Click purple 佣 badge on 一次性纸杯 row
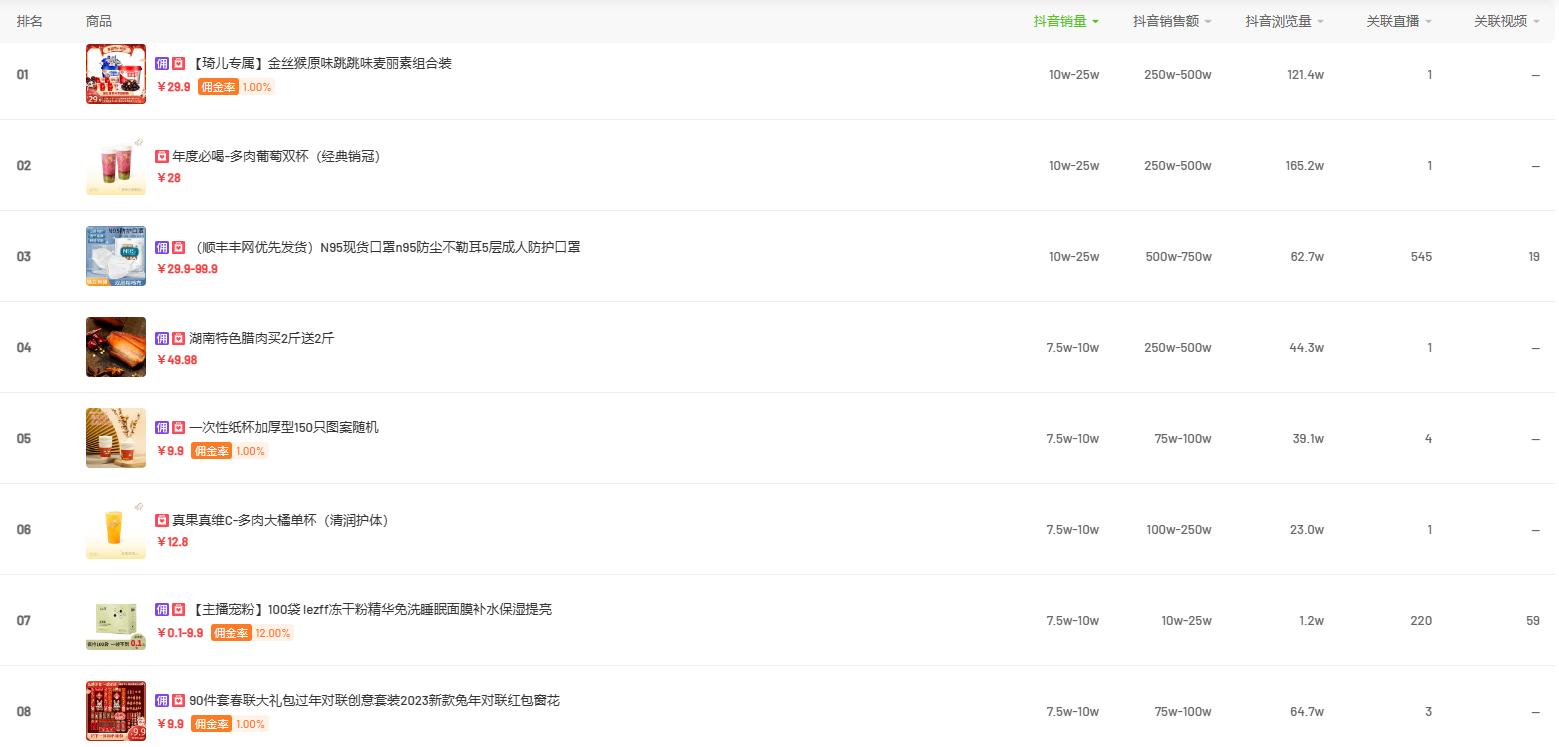The width and height of the screenshot is (1559, 747). click(x=162, y=428)
